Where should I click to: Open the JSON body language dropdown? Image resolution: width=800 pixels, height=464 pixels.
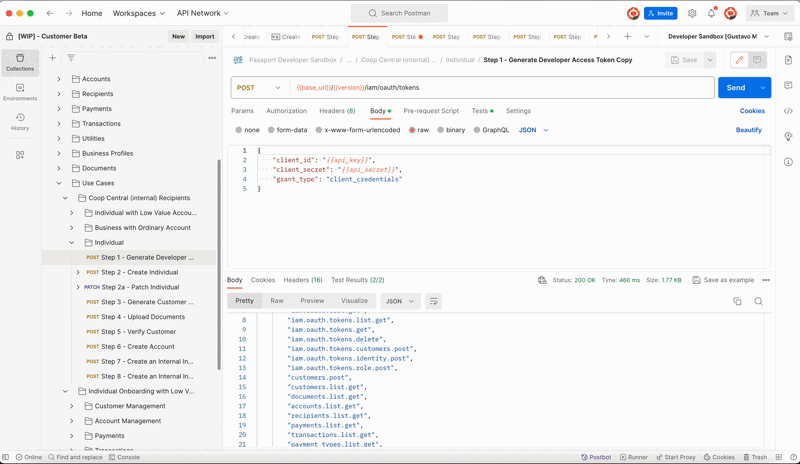coord(534,130)
